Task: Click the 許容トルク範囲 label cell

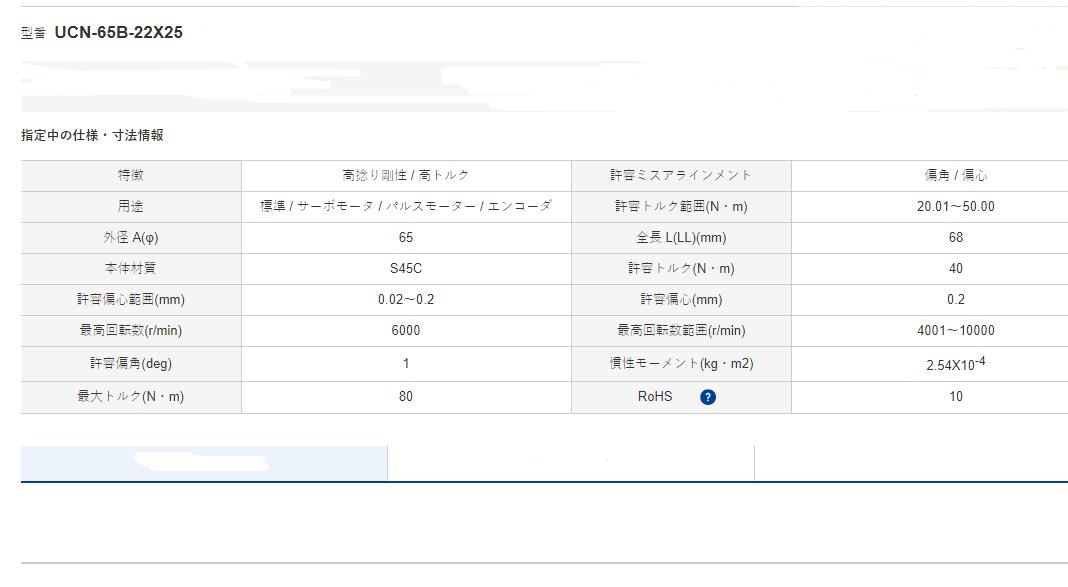Action: 680,206
